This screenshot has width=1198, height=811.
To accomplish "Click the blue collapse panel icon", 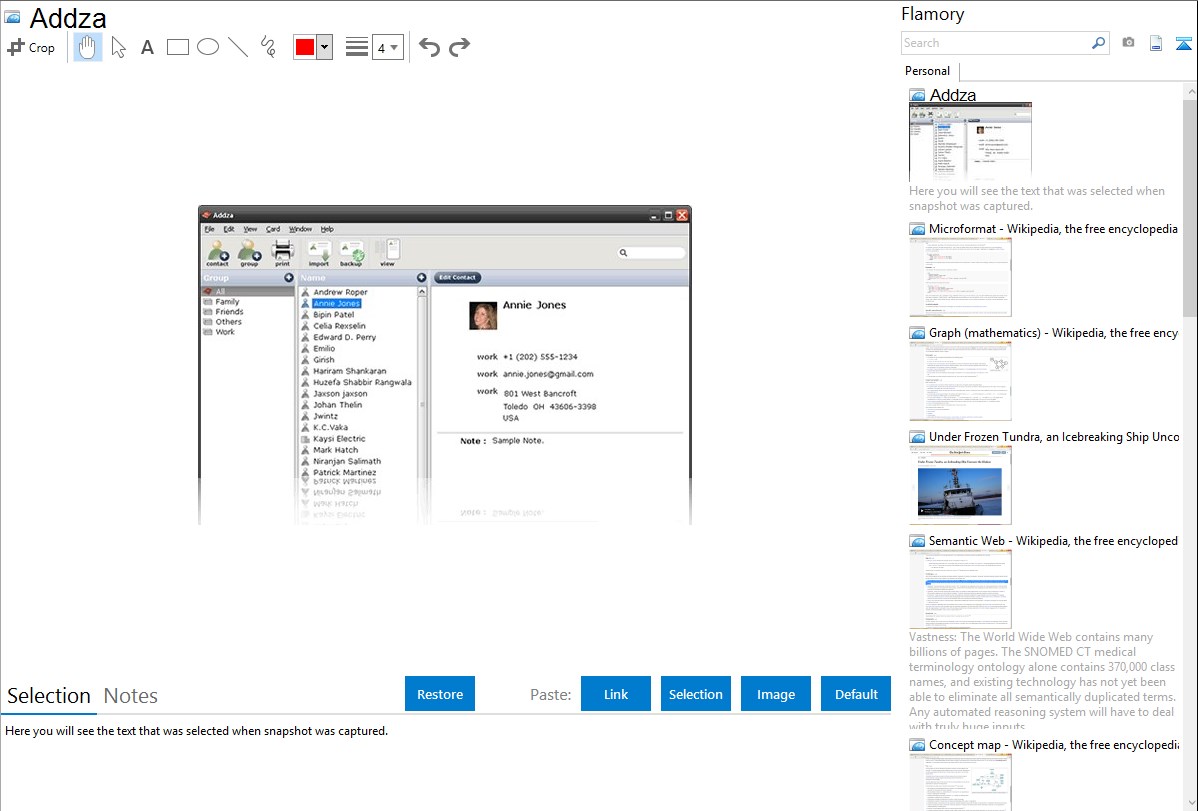I will 1183,44.
